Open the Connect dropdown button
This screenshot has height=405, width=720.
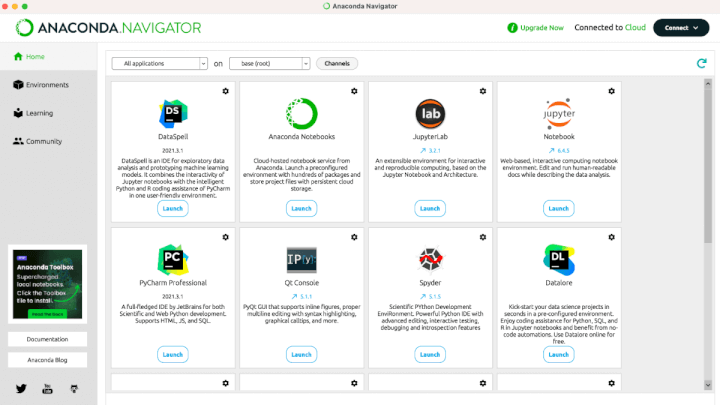(x=681, y=28)
